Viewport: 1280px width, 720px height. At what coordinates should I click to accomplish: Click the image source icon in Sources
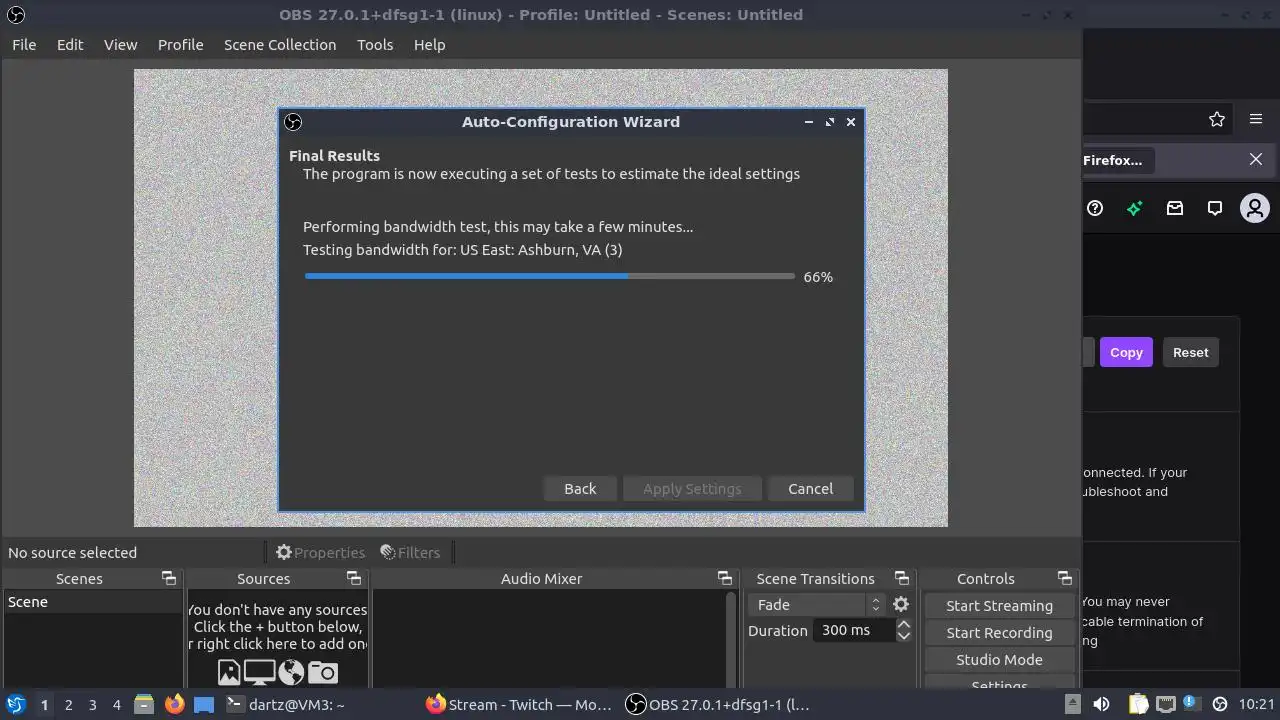click(x=229, y=672)
